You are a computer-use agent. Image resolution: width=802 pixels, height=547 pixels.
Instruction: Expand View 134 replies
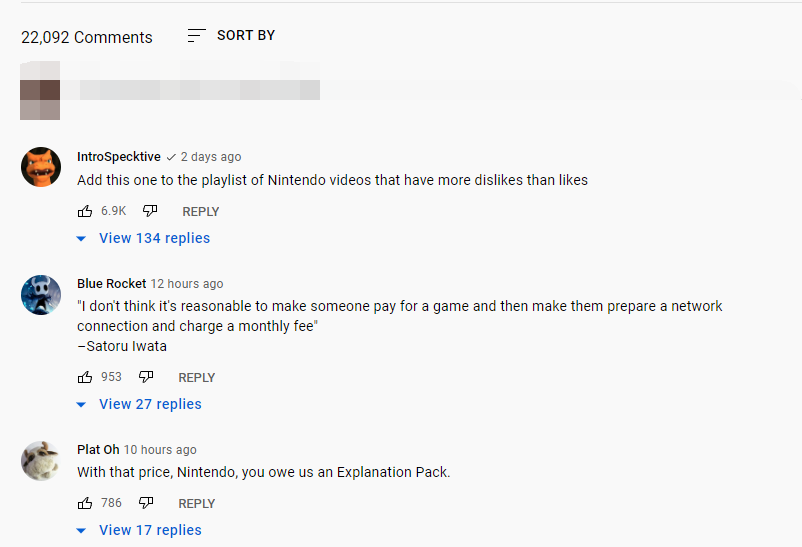(154, 238)
